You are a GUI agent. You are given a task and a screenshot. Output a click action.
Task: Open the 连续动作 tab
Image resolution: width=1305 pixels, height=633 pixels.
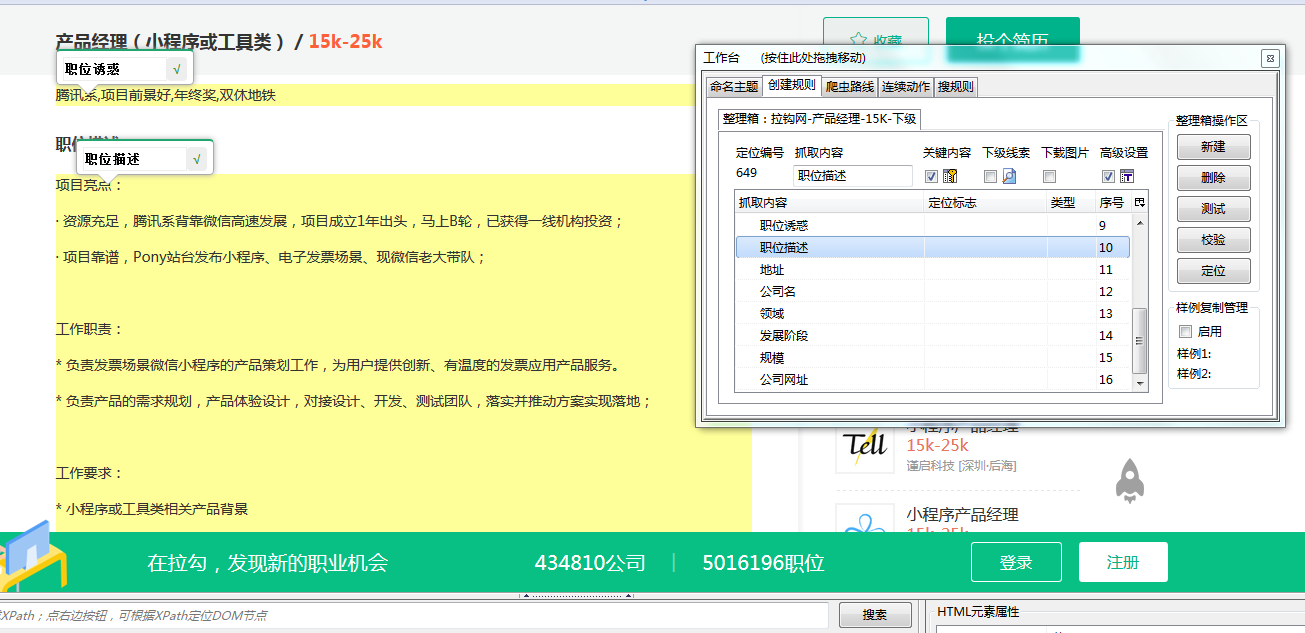tap(906, 87)
